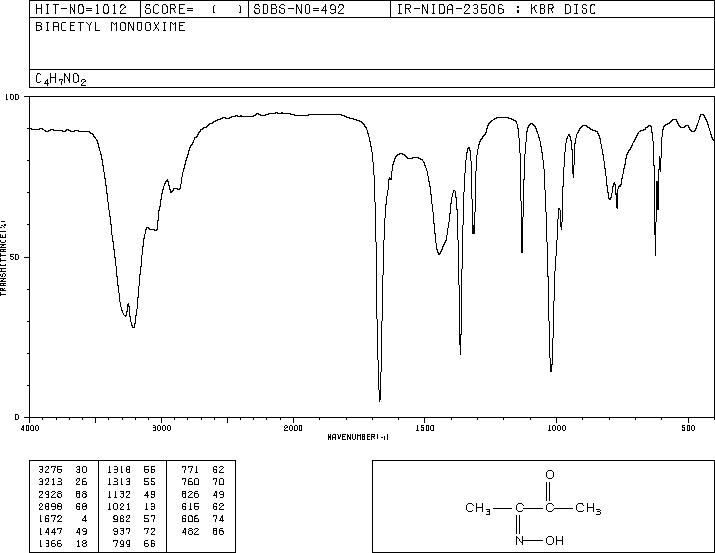This screenshot has height=553, width=715.
Task: Click the right CH3 group in structure
Action: pyautogui.click(x=588, y=508)
